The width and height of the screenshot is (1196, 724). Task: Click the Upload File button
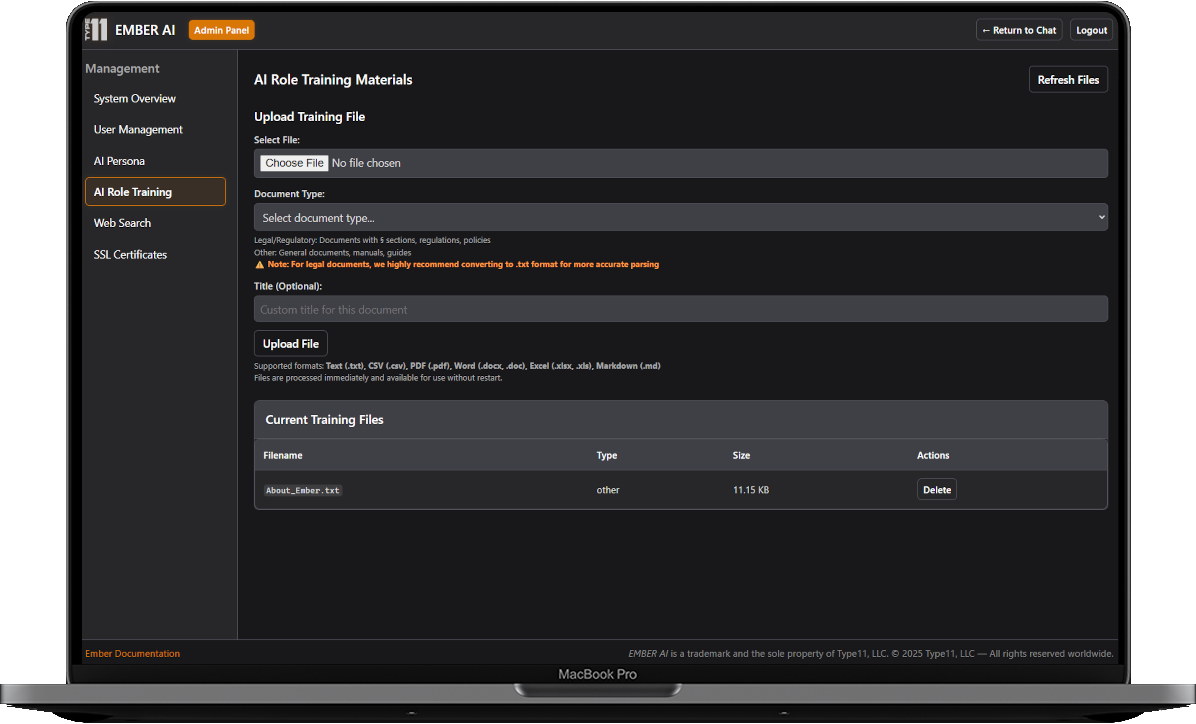[291, 343]
